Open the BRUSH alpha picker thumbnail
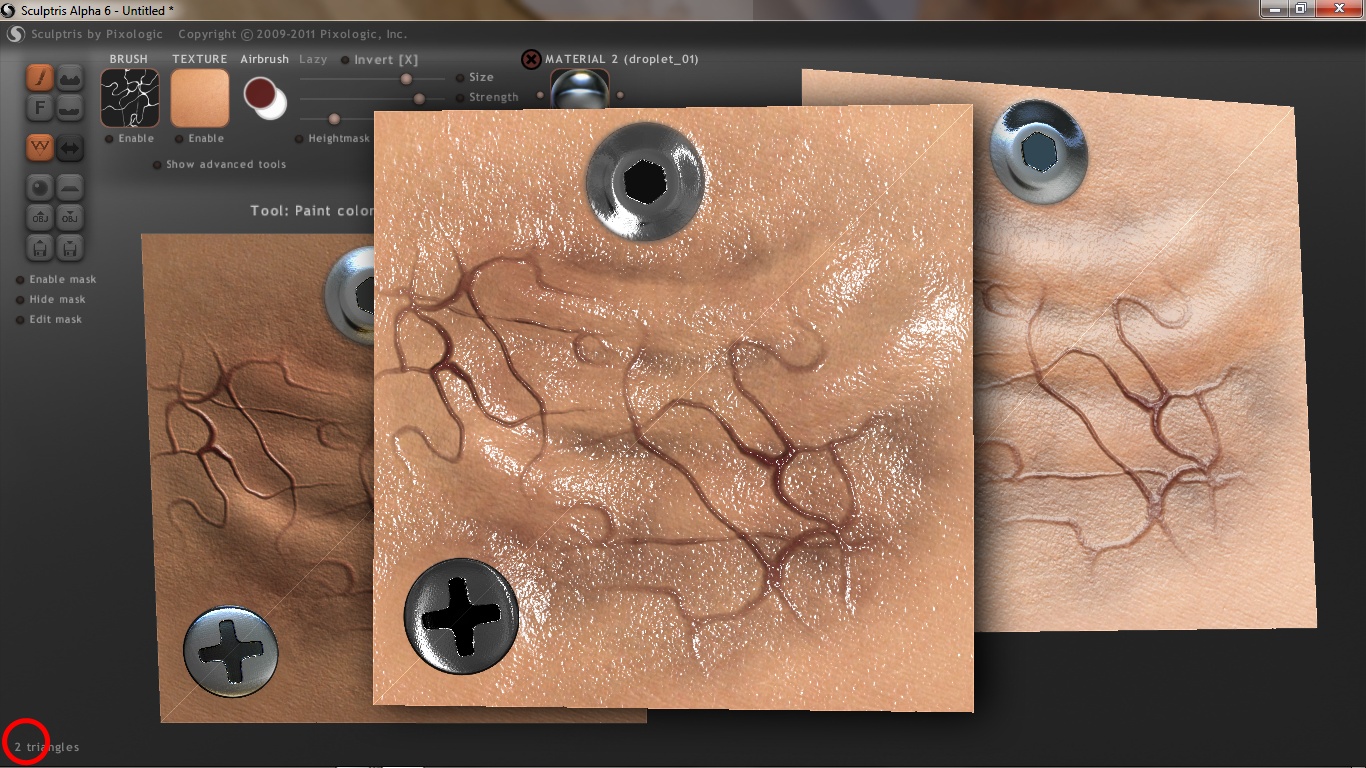 129,98
